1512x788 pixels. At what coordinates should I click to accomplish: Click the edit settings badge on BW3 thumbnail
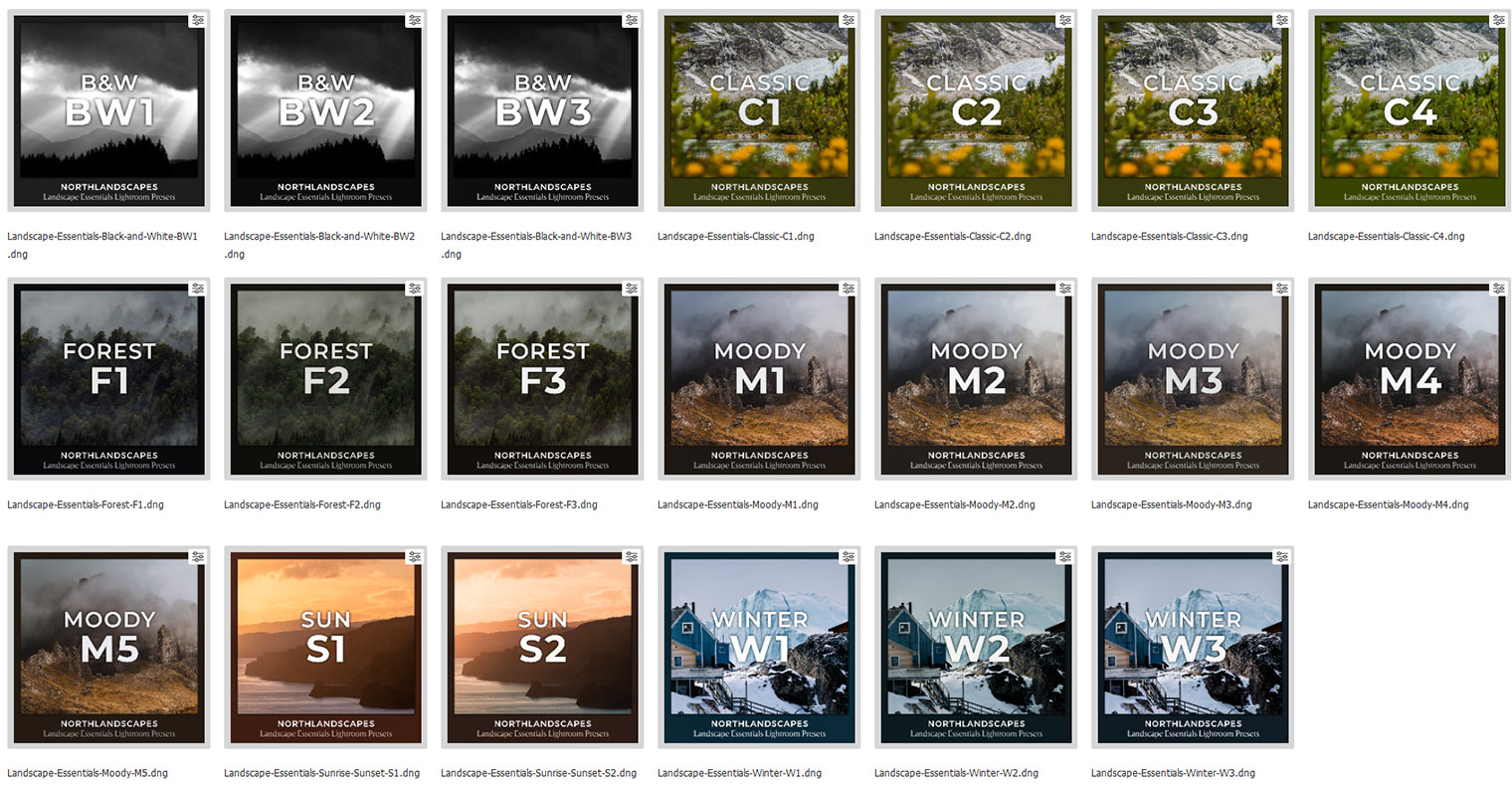[631, 19]
